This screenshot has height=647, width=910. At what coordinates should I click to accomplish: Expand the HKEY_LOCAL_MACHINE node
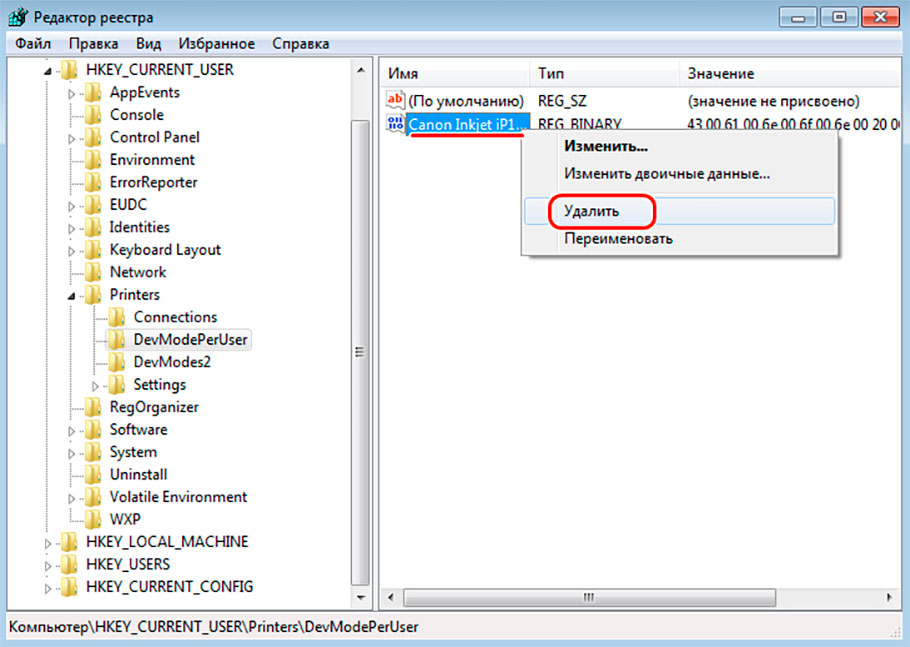tap(47, 542)
